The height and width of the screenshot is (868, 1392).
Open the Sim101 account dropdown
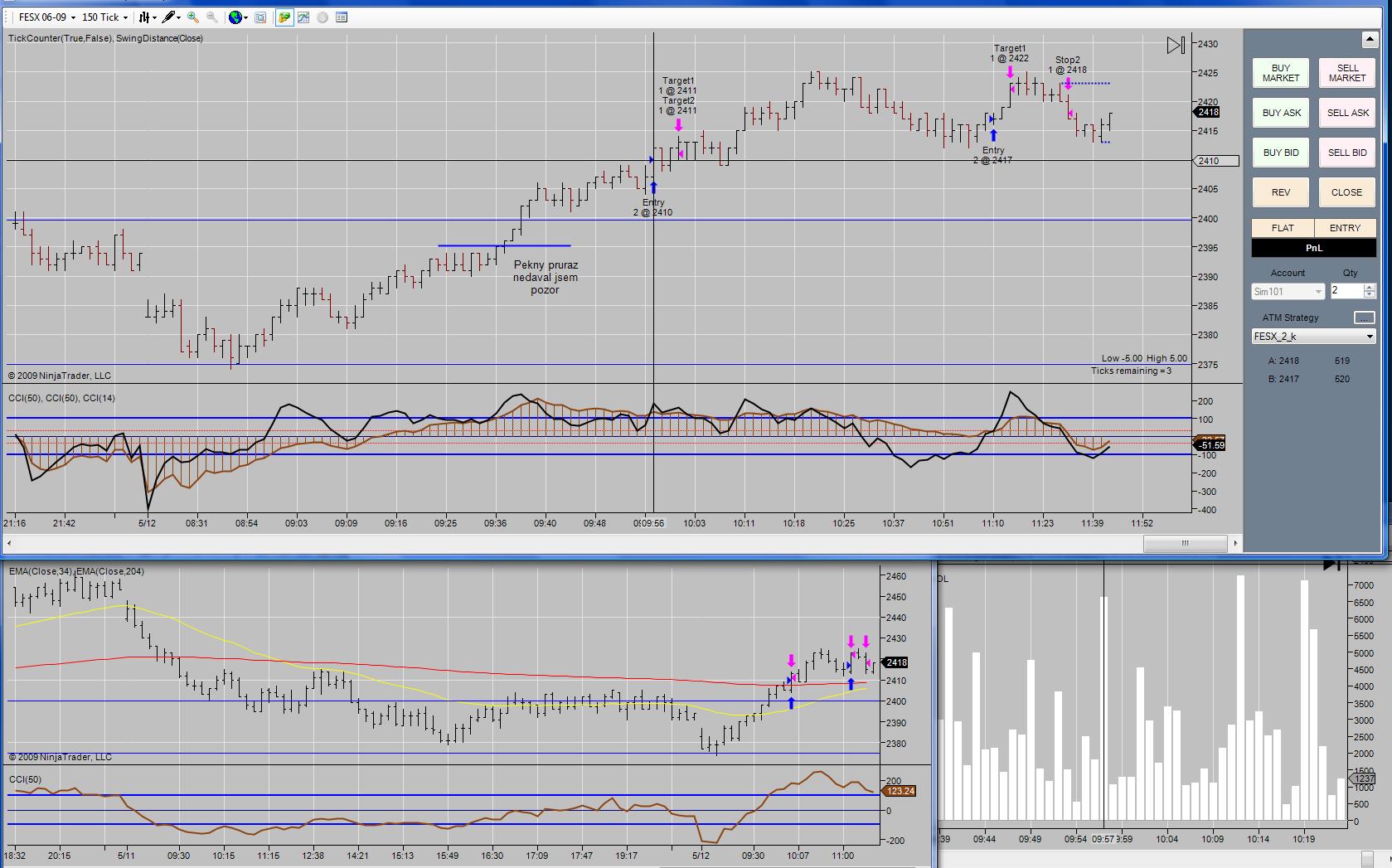1288,292
